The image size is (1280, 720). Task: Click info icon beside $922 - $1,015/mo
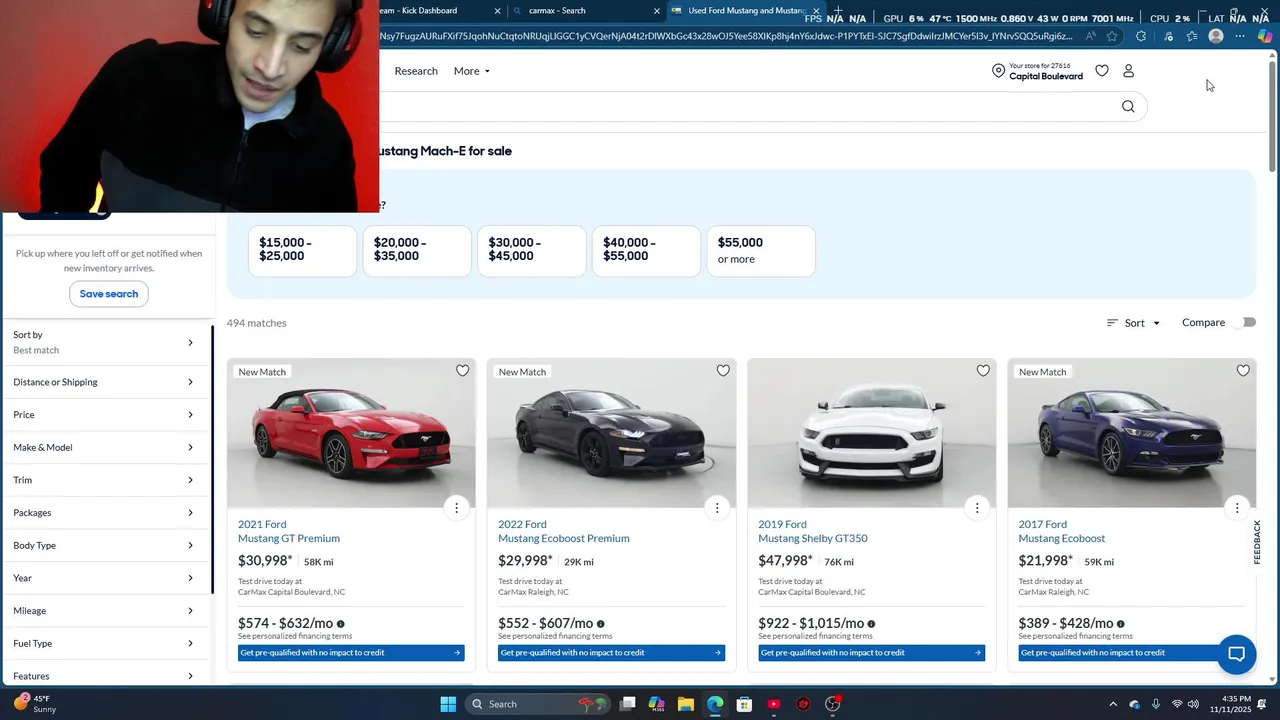pos(871,624)
